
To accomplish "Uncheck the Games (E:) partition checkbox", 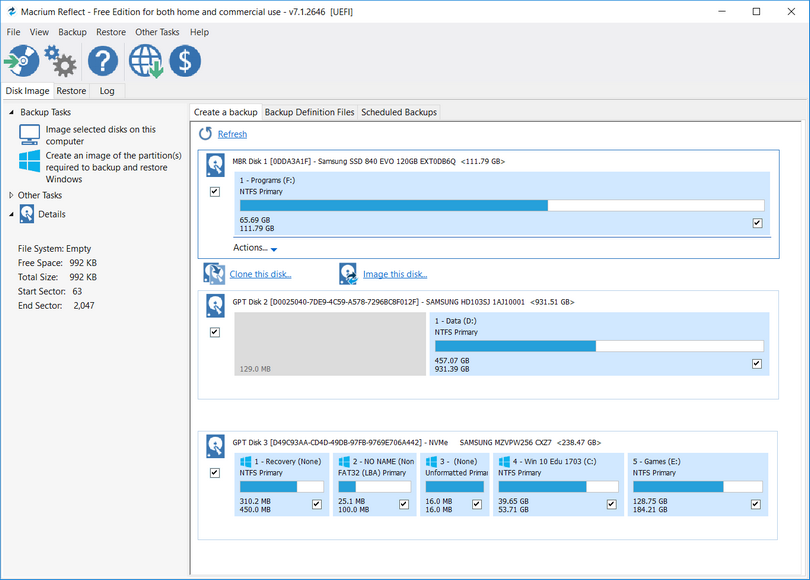I will point(756,504).
